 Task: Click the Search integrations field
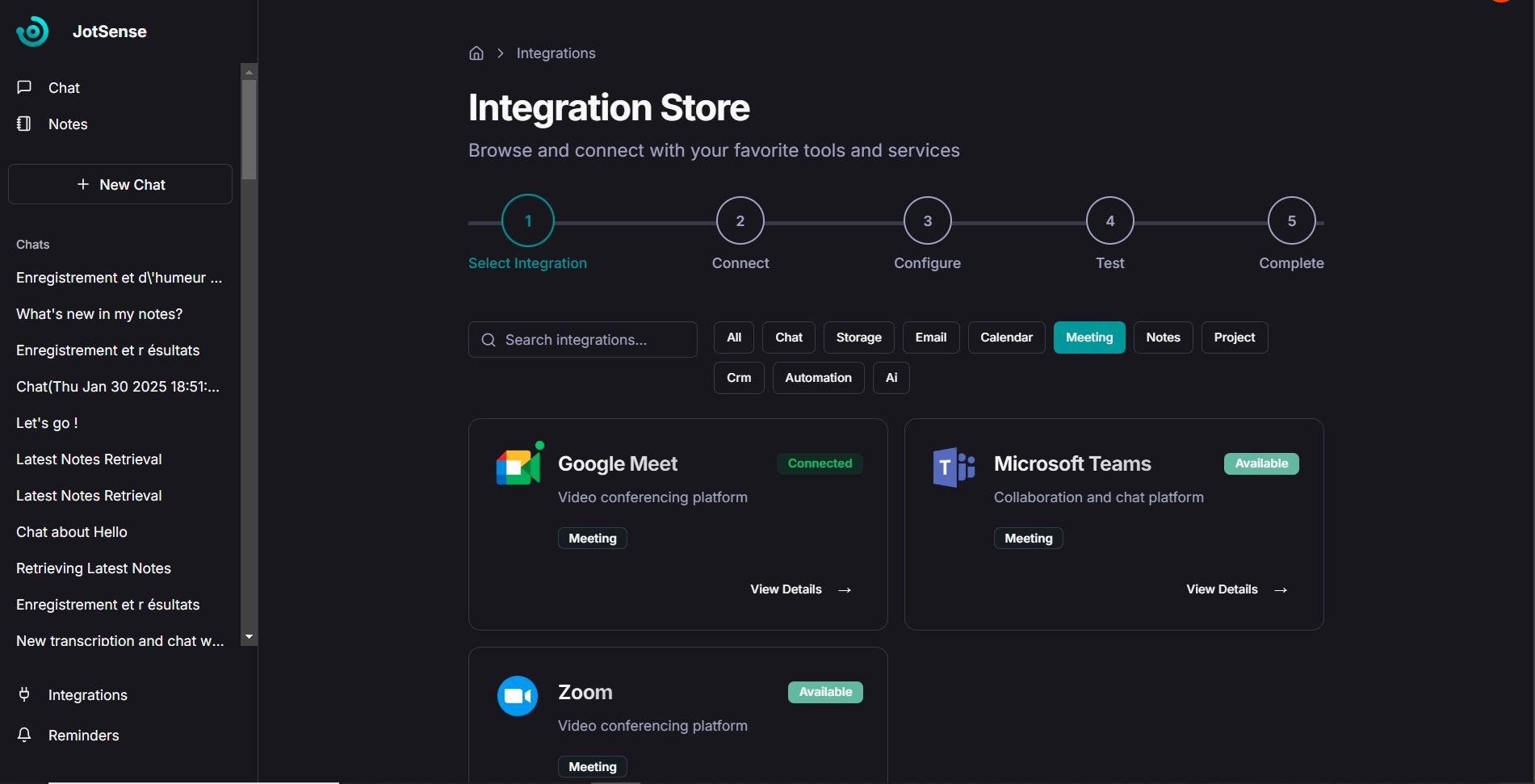click(x=583, y=340)
